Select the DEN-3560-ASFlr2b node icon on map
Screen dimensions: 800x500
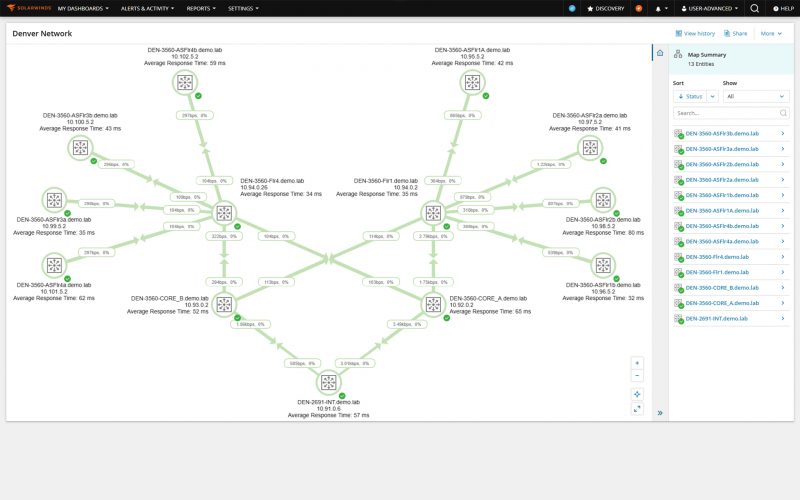point(603,200)
